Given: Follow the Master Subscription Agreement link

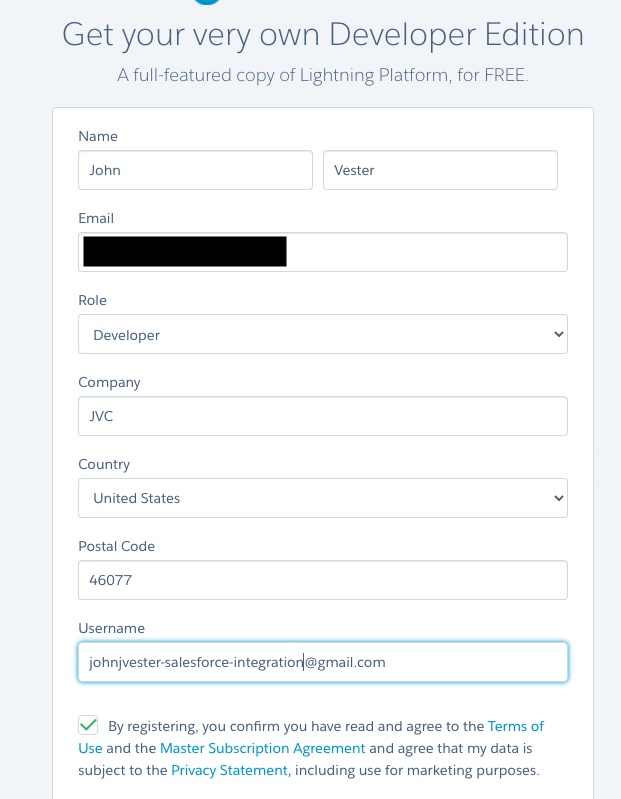Looking at the screenshot, I should (x=263, y=748).
